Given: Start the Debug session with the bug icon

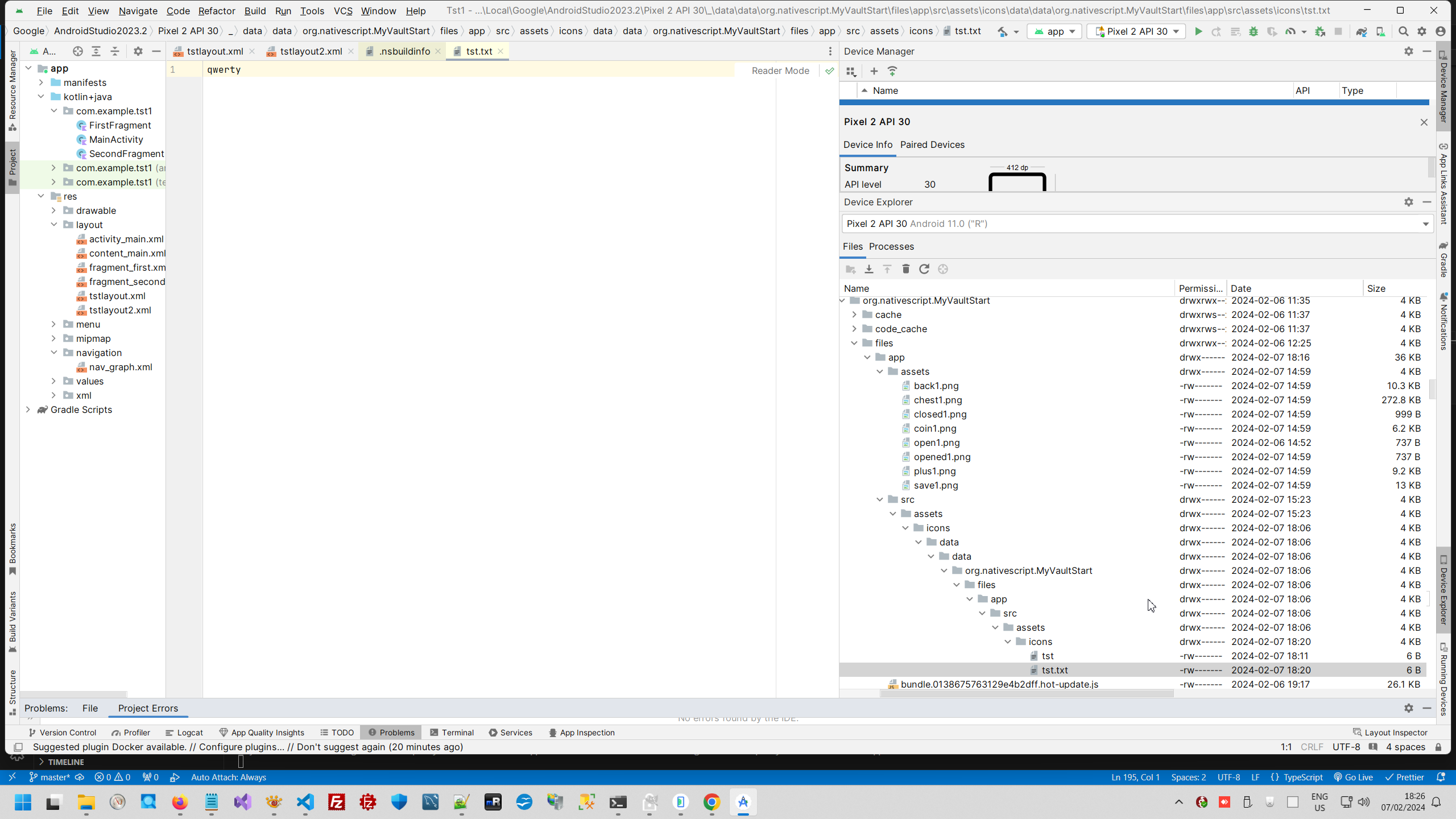Looking at the screenshot, I should tap(1254, 31).
